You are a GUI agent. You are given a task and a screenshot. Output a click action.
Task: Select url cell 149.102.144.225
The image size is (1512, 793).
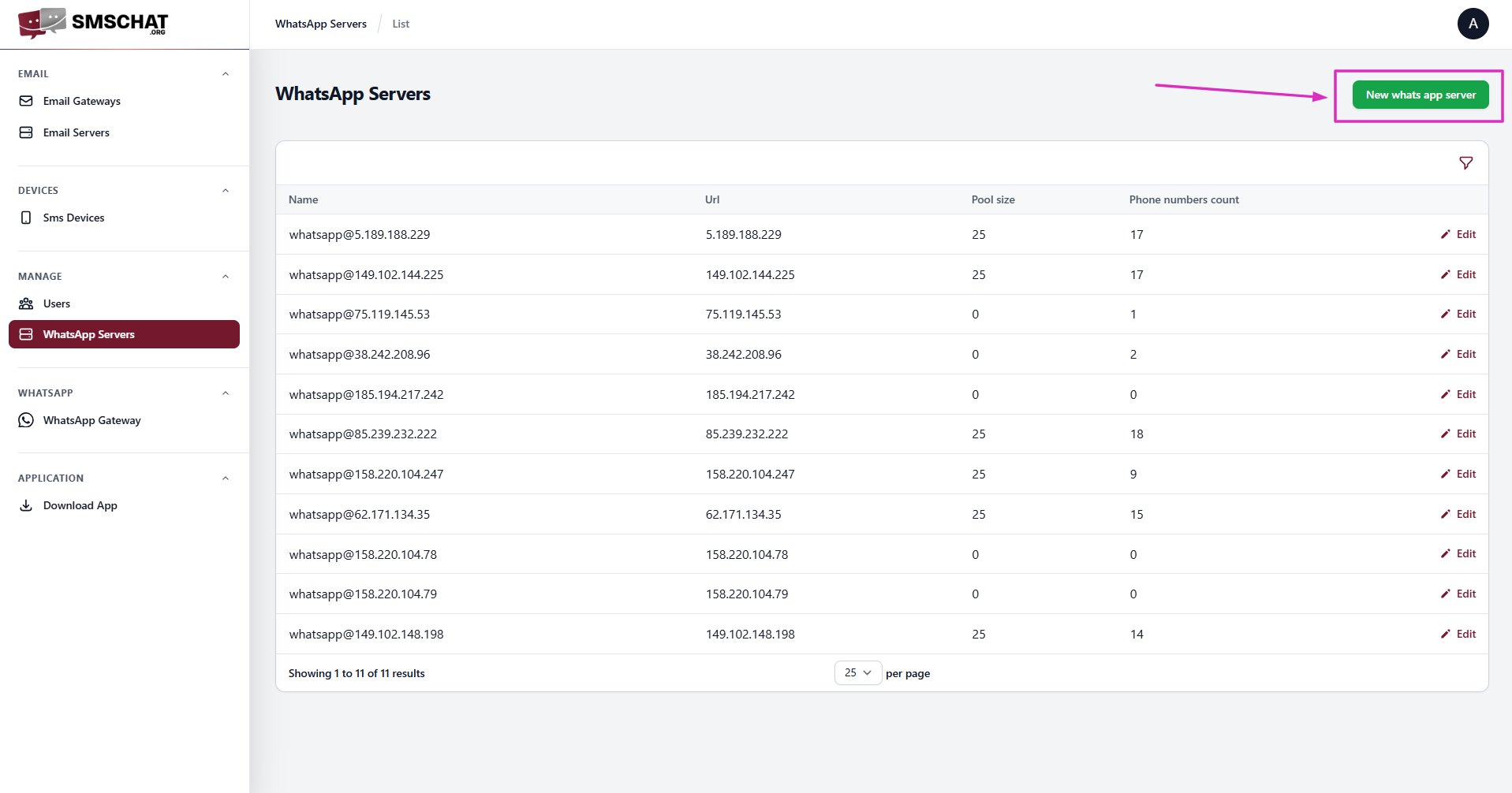click(x=750, y=274)
